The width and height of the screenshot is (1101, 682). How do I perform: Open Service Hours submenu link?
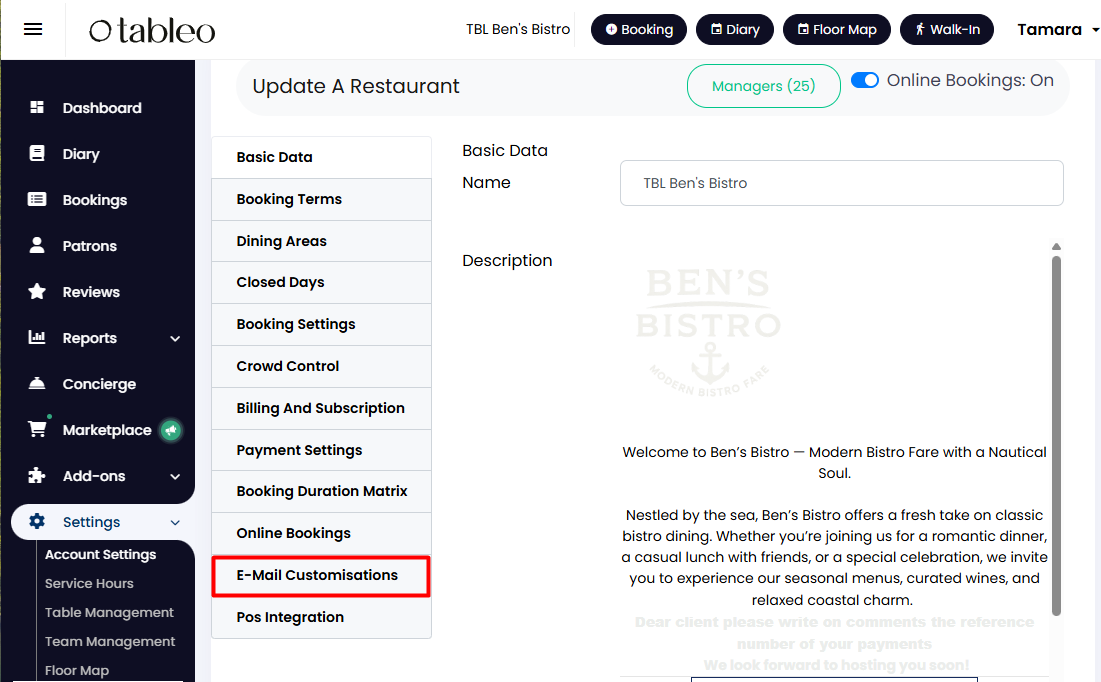pyautogui.click(x=89, y=584)
